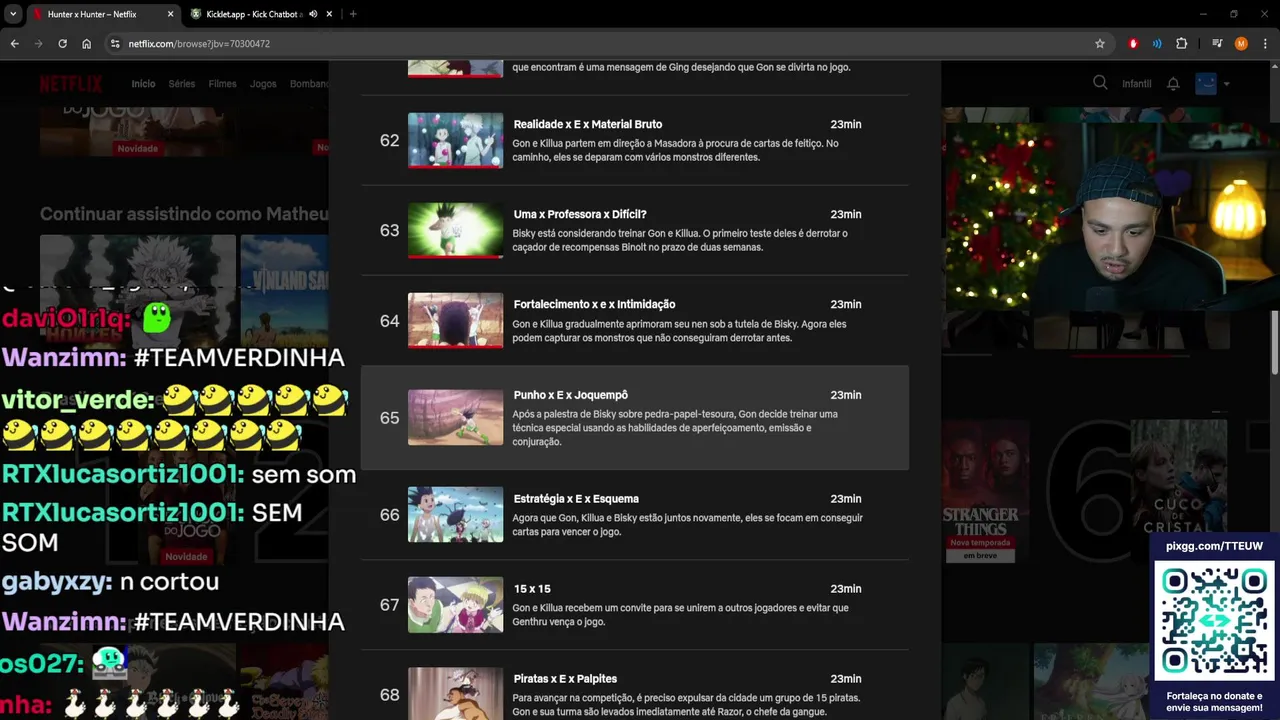Click the description text of episode 64
1280x720 pixels.
click(x=679, y=331)
